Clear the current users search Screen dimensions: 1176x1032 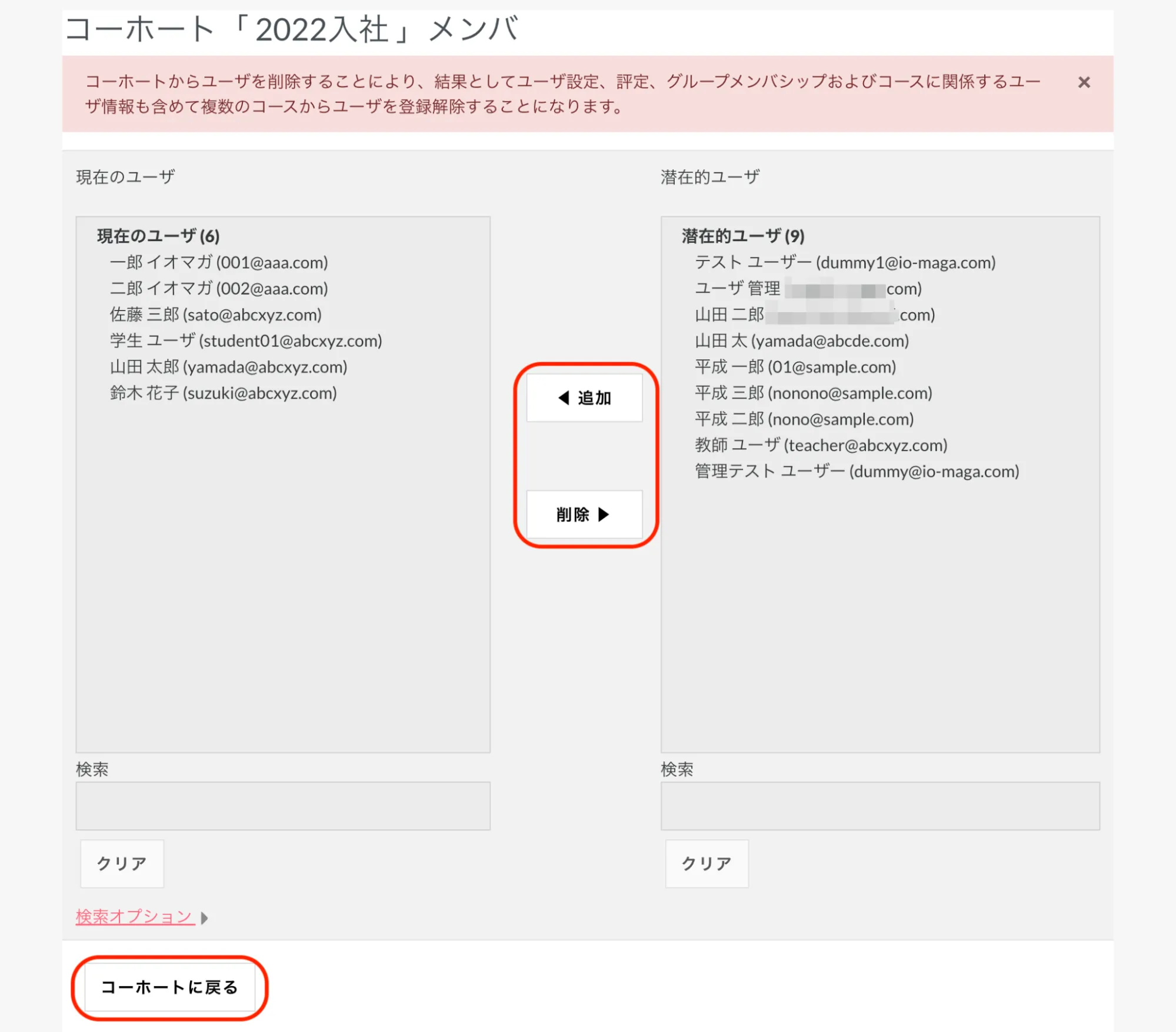click(x=122, y=863)
